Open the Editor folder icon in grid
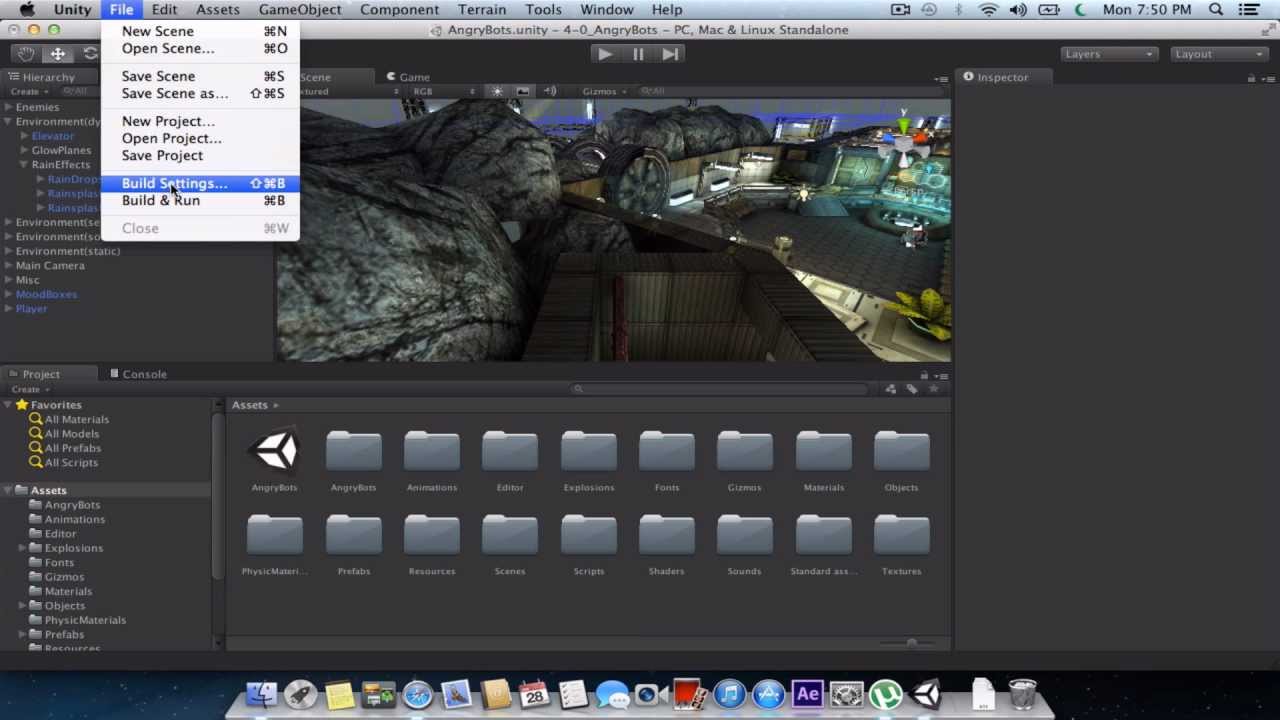Image resolution: width=1280 pixels, height=720 pixels. tap(510, 452)
